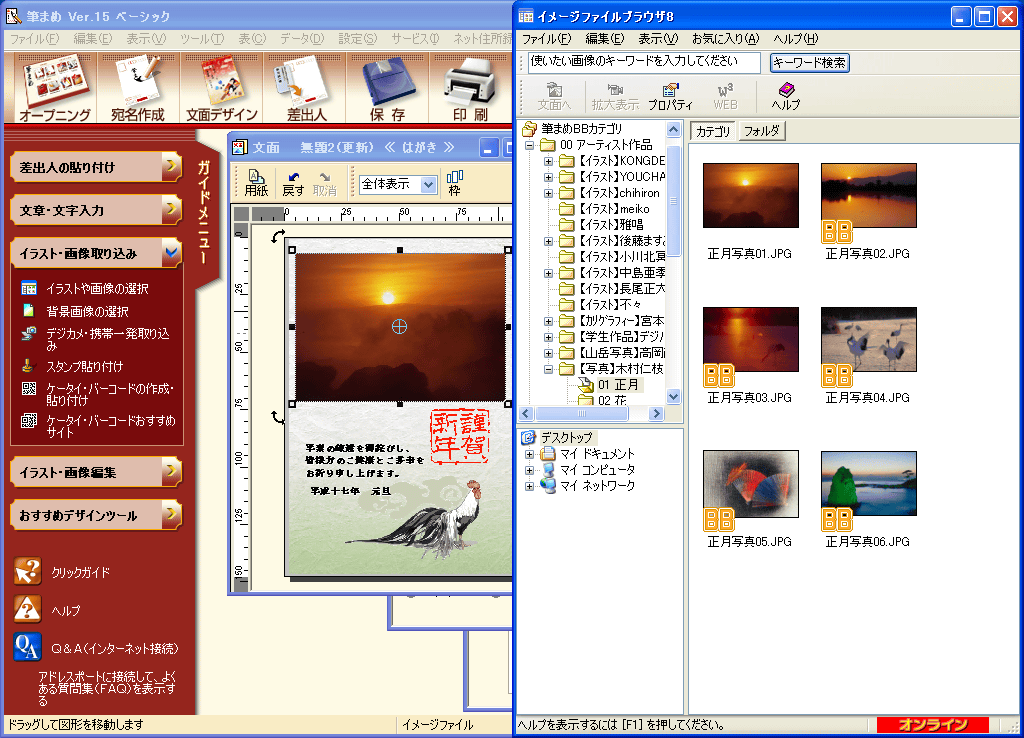Select the 正月写真04.JPG crane thumbnail
Viewport: 1024px width, 738px height.
[x=868, y=339]
